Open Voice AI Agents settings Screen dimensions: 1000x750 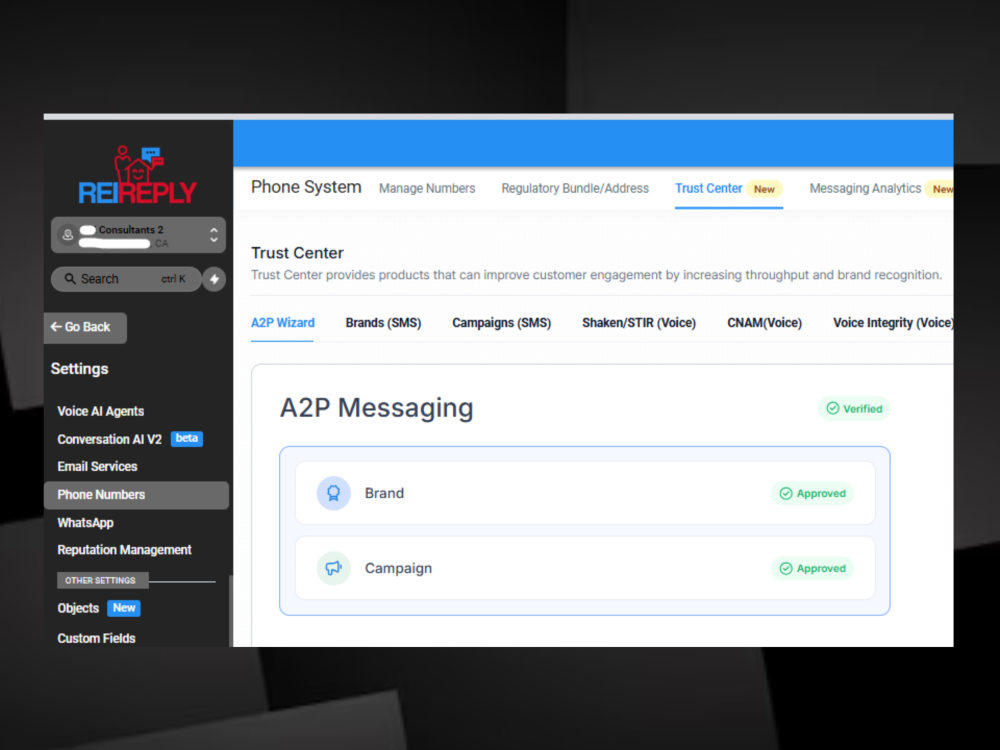(101, 411)
